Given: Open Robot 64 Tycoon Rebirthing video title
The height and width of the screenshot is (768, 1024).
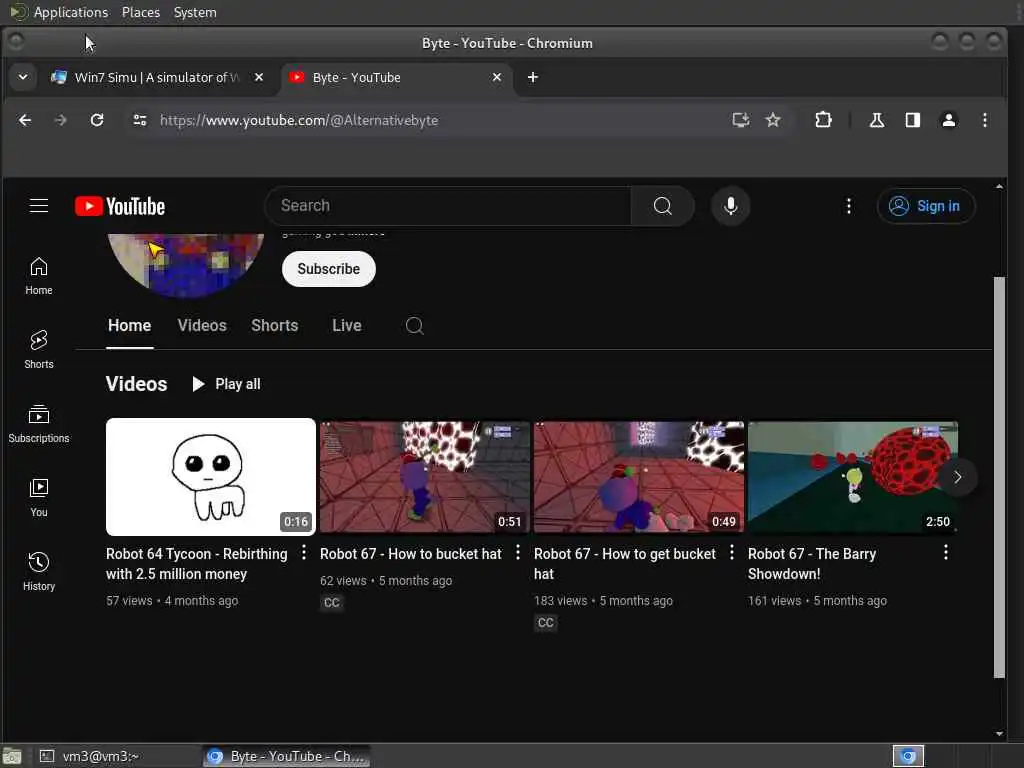Looking at the screenshot, I should 197,564.
